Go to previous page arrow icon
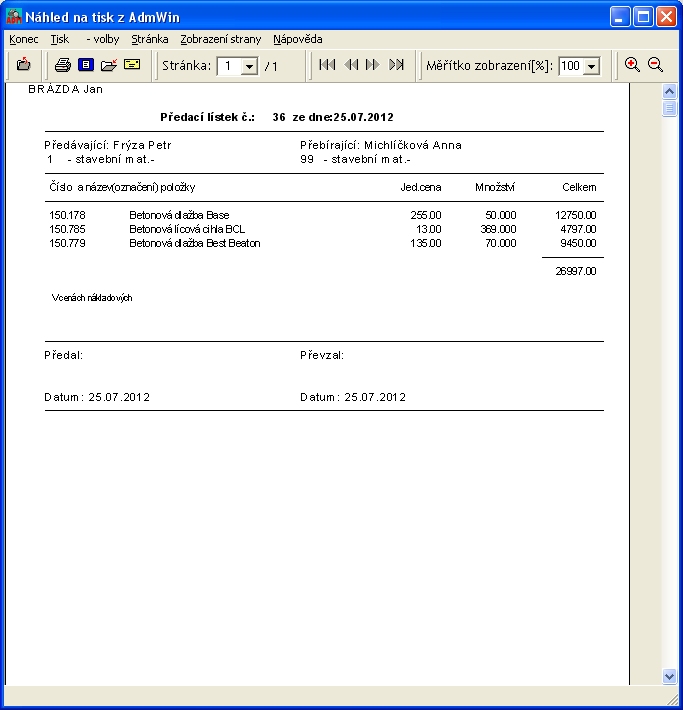 click(351, 65)
